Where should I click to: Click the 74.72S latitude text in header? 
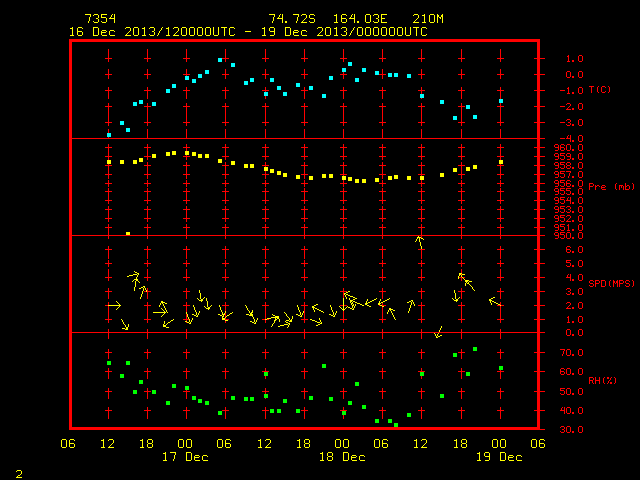pyautogui.click(x=292, y=19)
